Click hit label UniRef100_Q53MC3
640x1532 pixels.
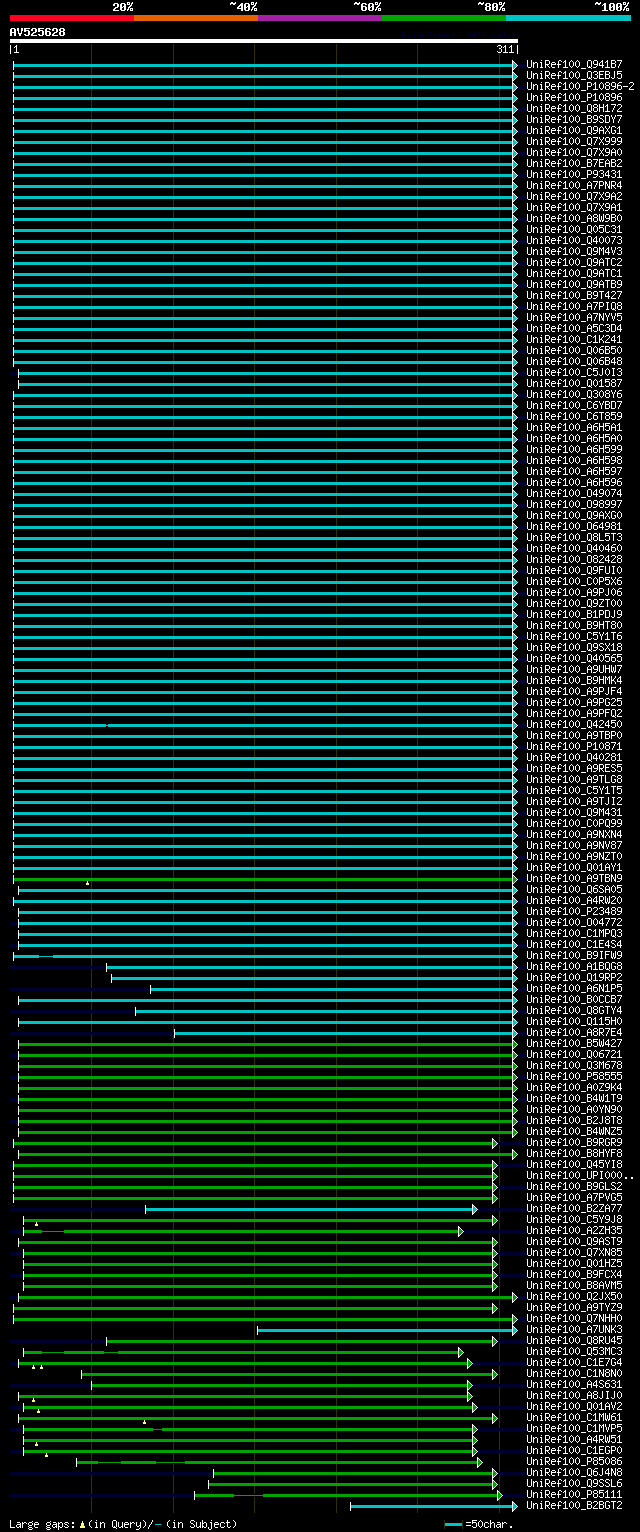[574, 1351]
